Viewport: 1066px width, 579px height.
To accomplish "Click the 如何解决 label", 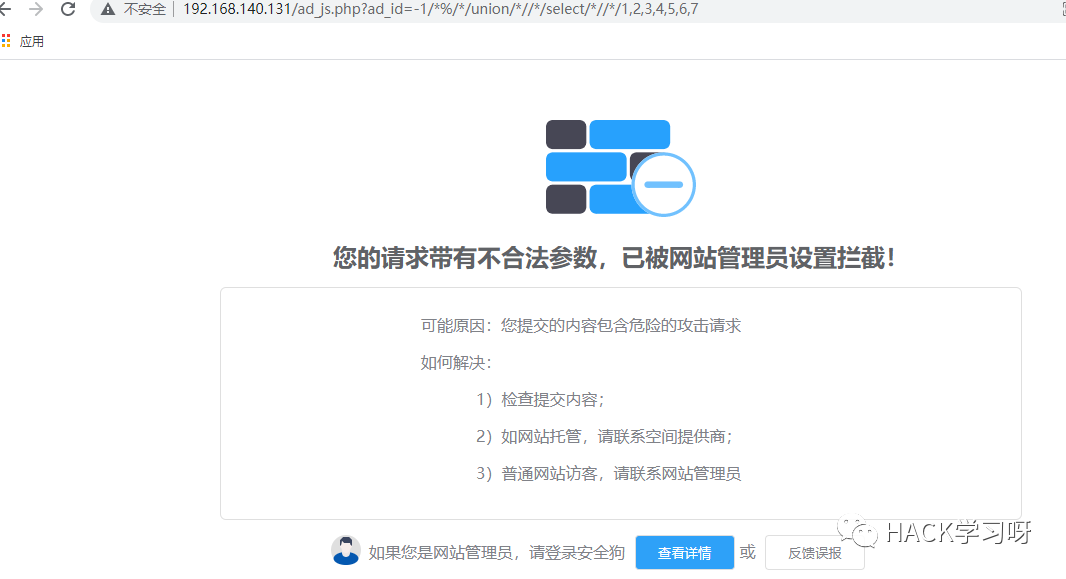I will coord(455,363).
